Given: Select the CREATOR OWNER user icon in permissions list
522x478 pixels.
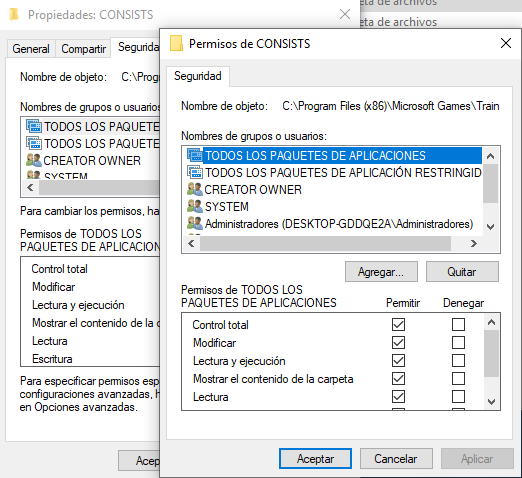Looking at the screenshot, I should tap(195, 189).
